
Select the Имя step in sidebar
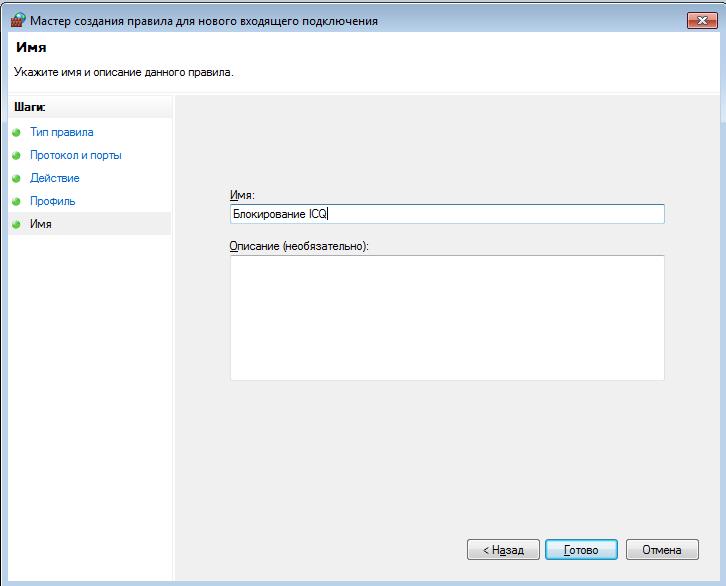coord(41,224)
